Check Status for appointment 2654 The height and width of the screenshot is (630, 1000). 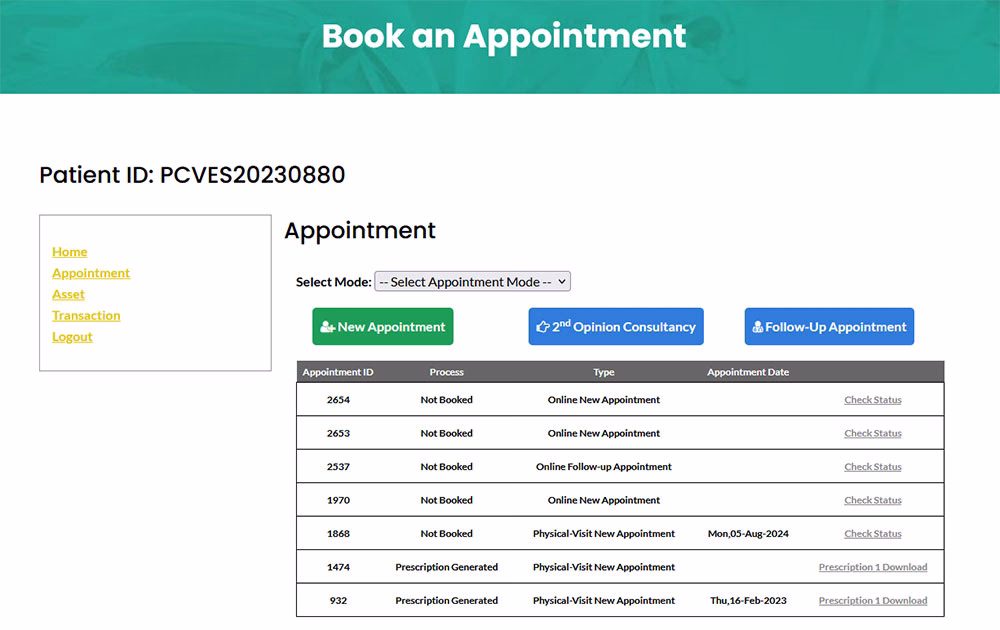tap(872, 399)
